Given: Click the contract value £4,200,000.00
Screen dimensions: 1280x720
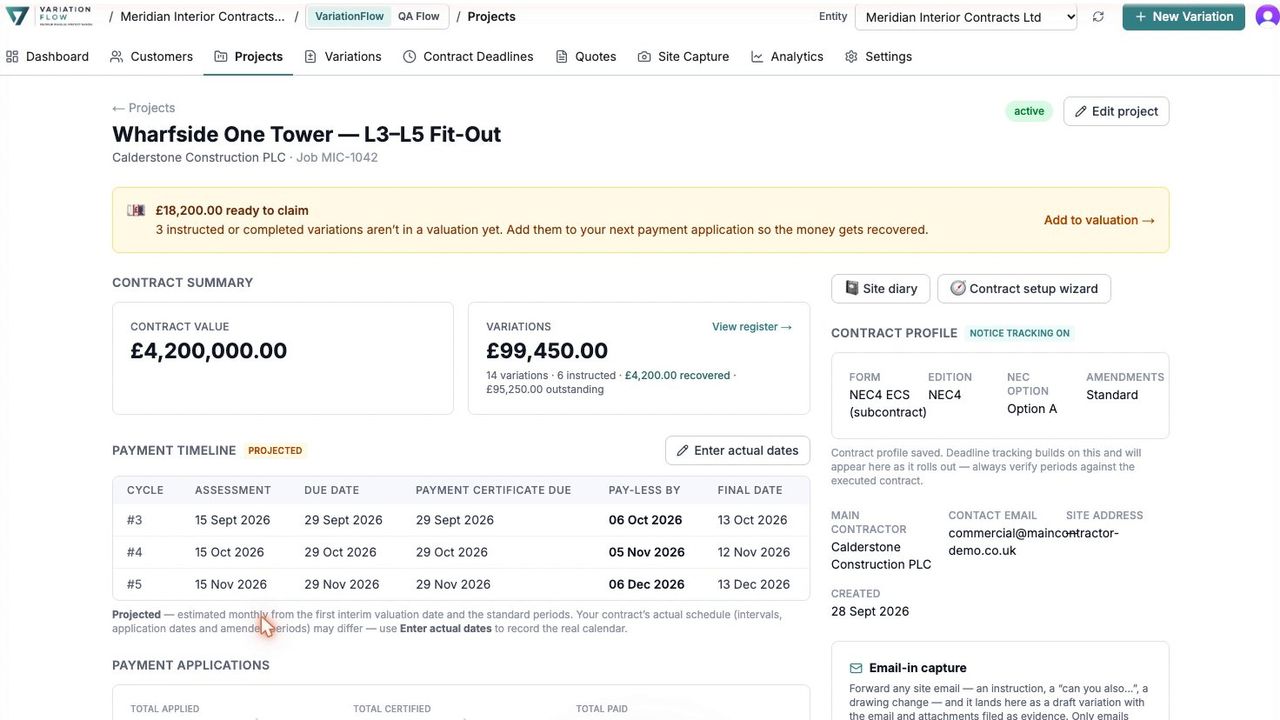Looking at the screenshot, I should [x=209, y=351].
